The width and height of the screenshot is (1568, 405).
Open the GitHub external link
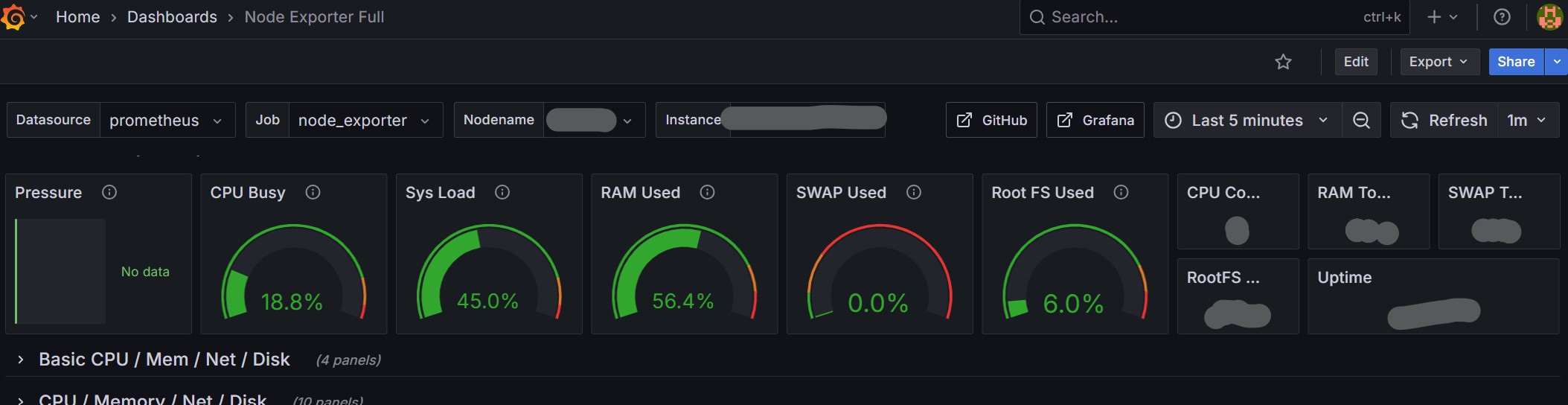click(x=991, y=120)
